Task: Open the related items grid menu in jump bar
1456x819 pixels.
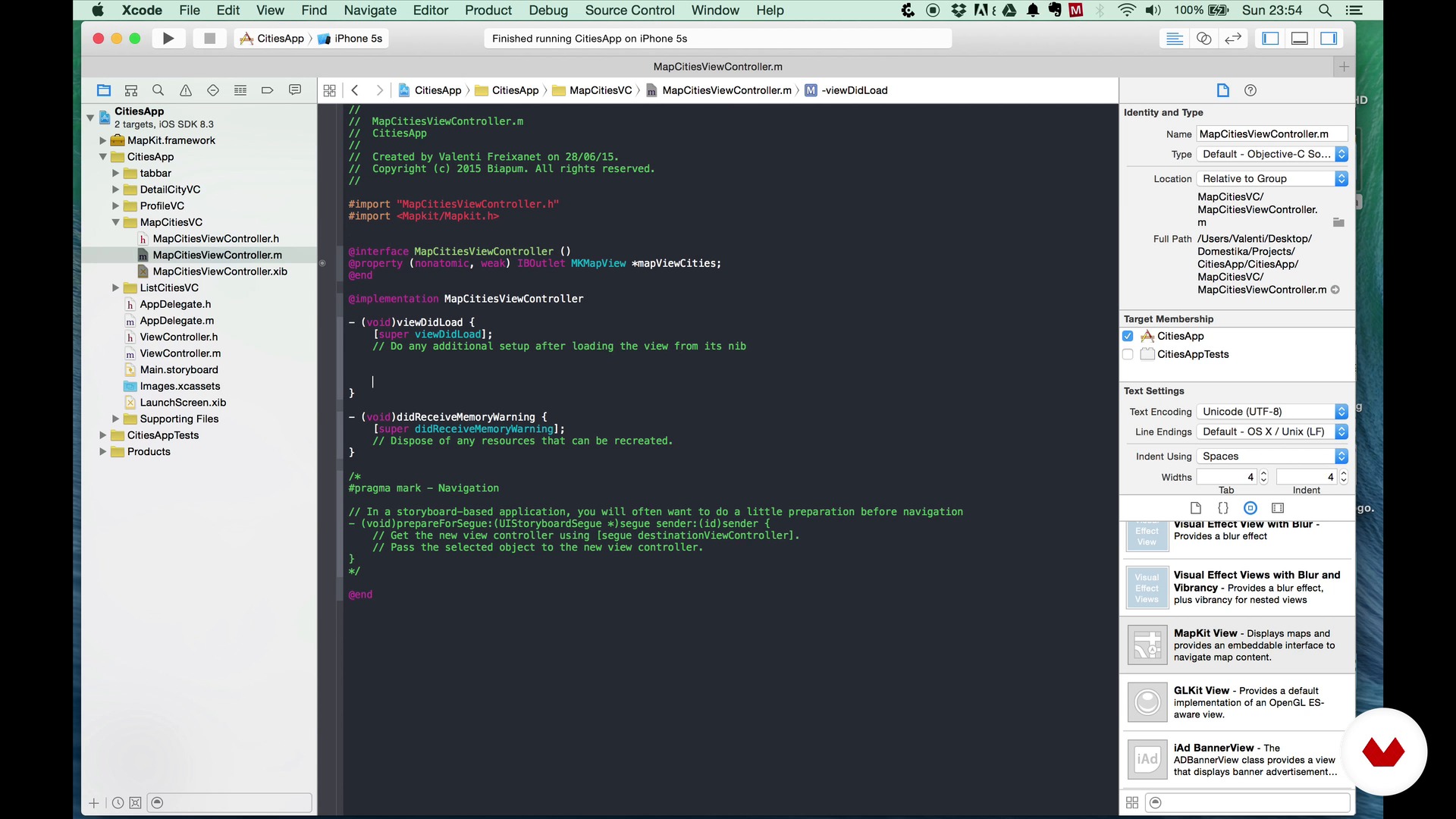Action: 329,90
